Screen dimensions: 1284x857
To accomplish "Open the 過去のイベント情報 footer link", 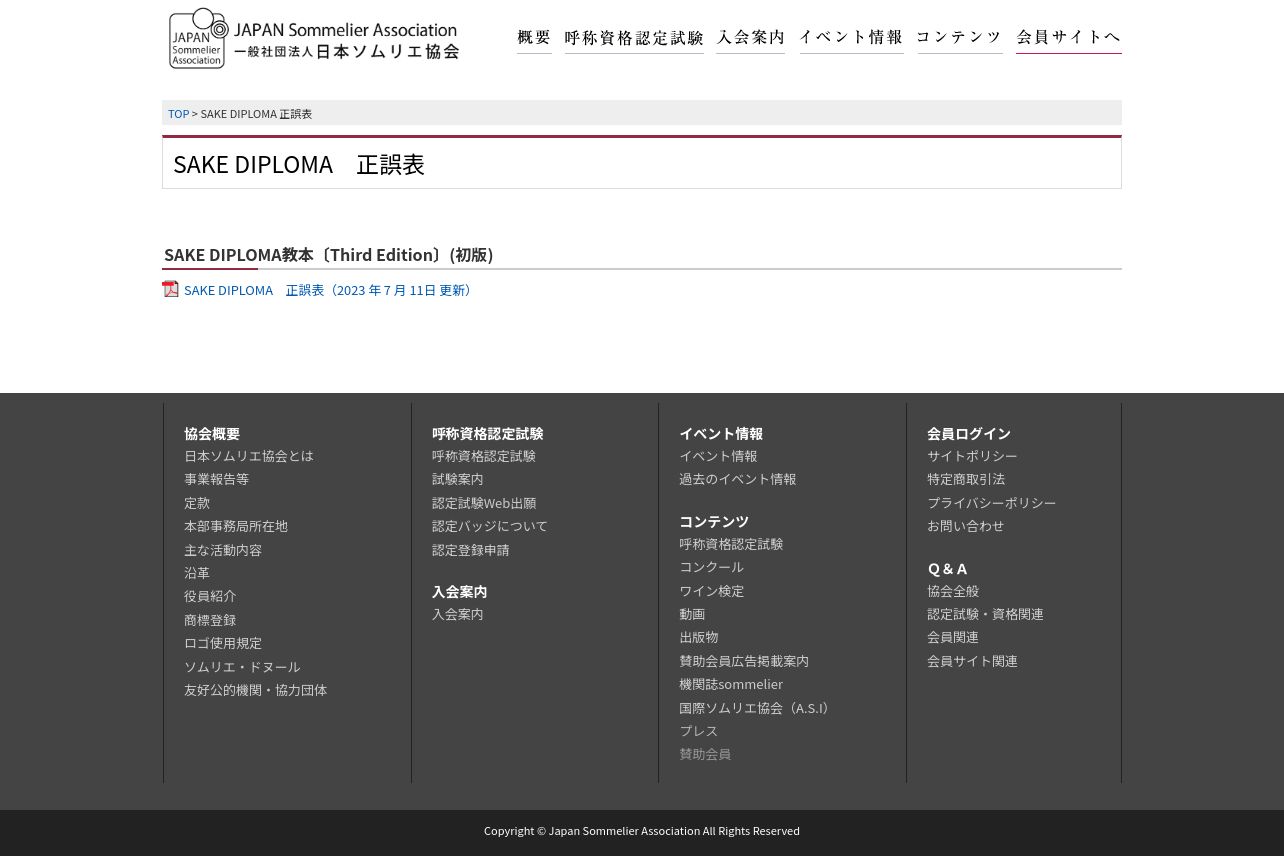I will (738, 479).
